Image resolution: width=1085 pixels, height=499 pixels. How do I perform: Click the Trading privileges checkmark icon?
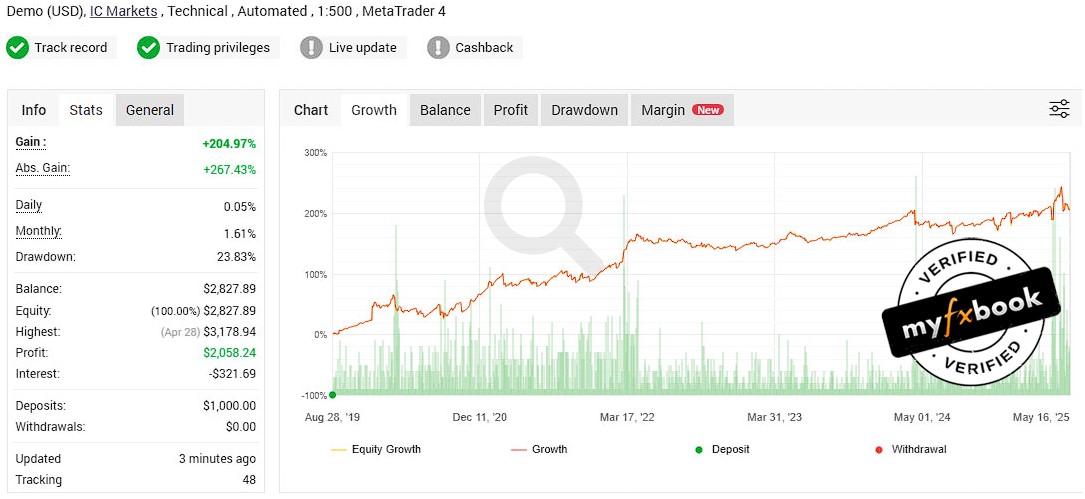click(149, 47)
